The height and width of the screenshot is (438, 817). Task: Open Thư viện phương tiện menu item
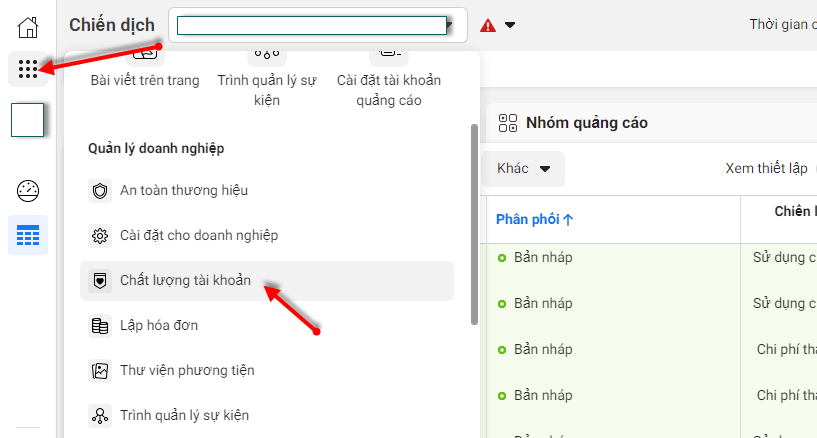click(267, 371)
